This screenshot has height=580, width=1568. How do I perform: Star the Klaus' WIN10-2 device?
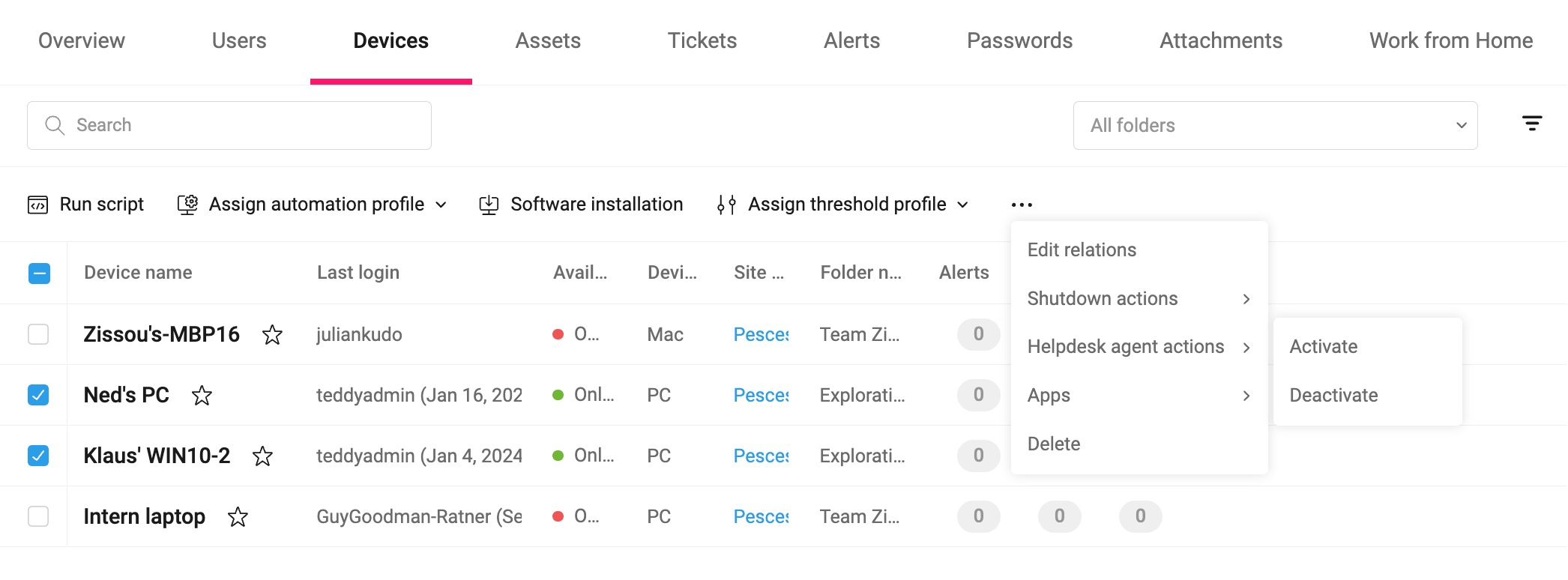click(262, 456)
